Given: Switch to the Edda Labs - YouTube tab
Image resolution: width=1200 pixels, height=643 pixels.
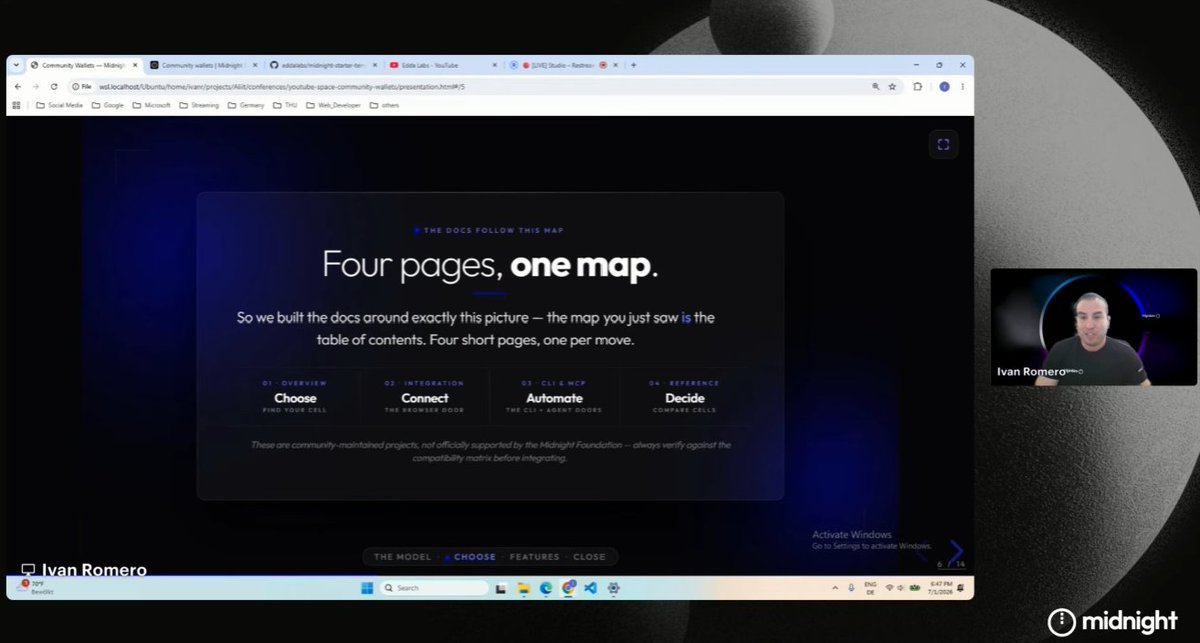Looking at the screenshot, I should 441,65.
